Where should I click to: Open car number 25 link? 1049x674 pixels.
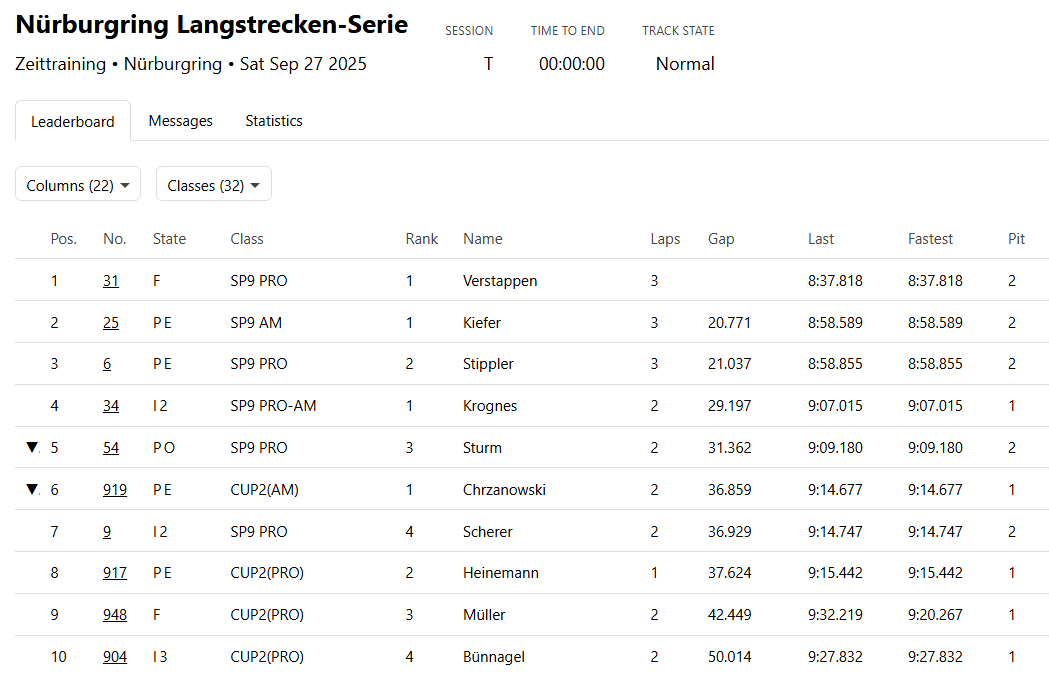111,323
